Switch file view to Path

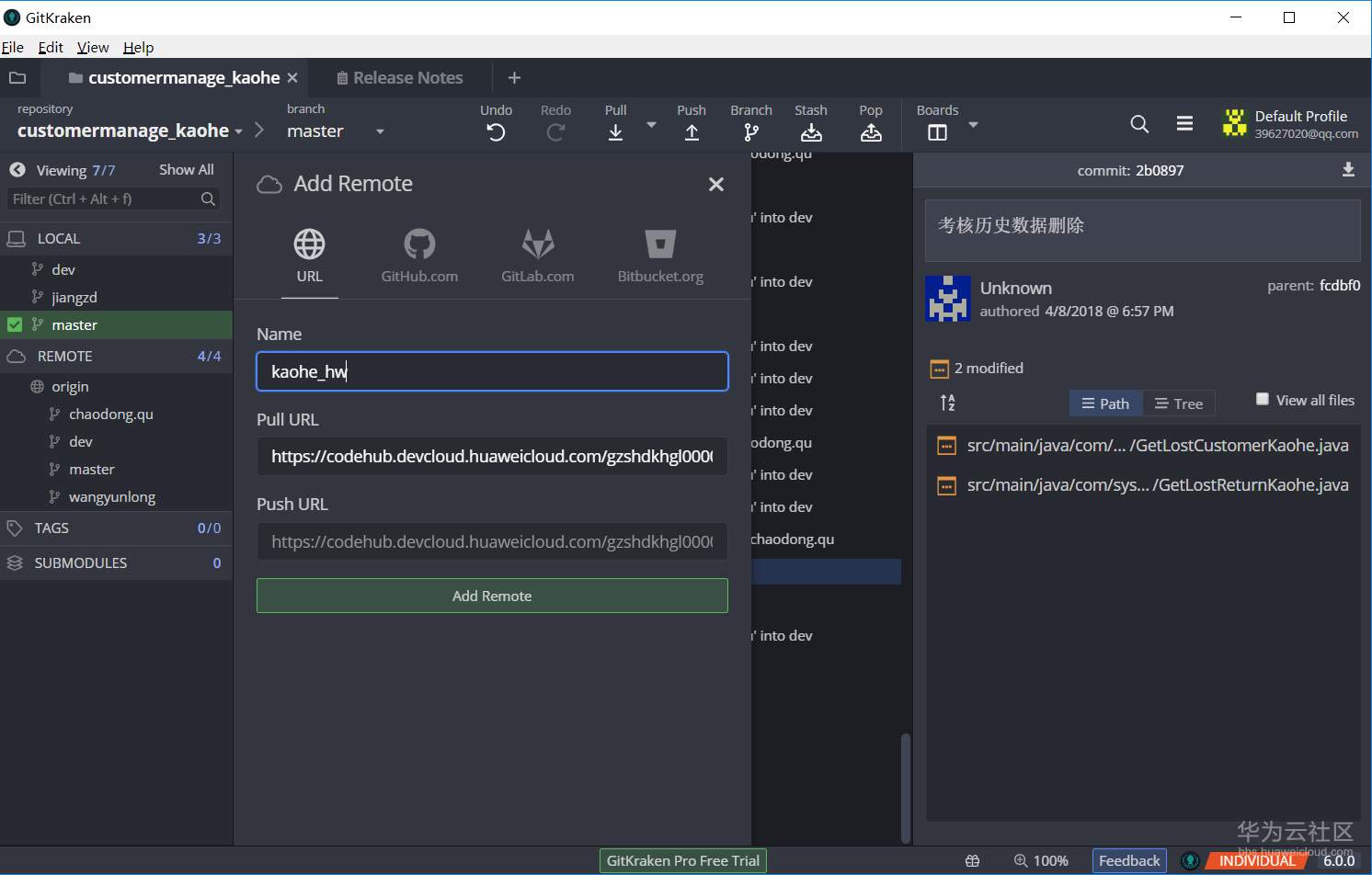1105,403
